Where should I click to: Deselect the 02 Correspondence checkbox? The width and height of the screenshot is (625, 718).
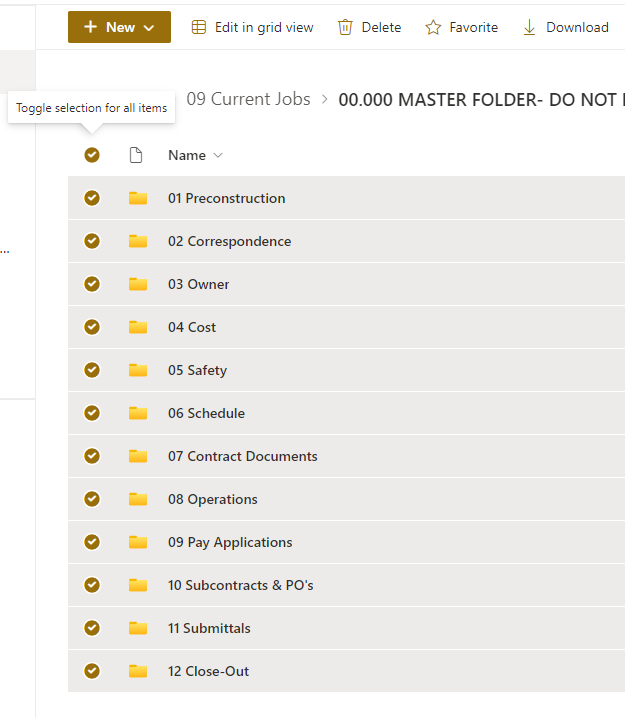coord(92,241)
